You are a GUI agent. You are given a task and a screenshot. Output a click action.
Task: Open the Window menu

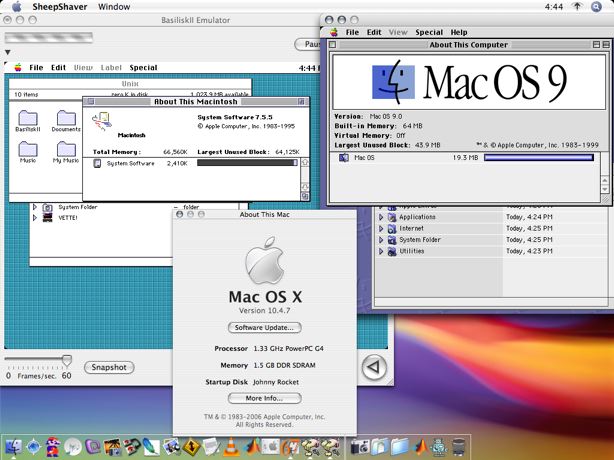pos(114,7)
